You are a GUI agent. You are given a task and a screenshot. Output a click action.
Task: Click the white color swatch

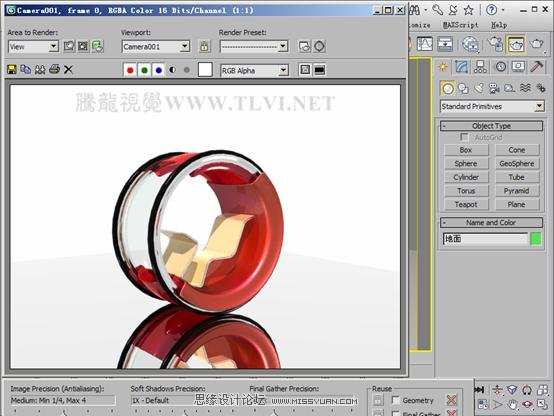205,70
